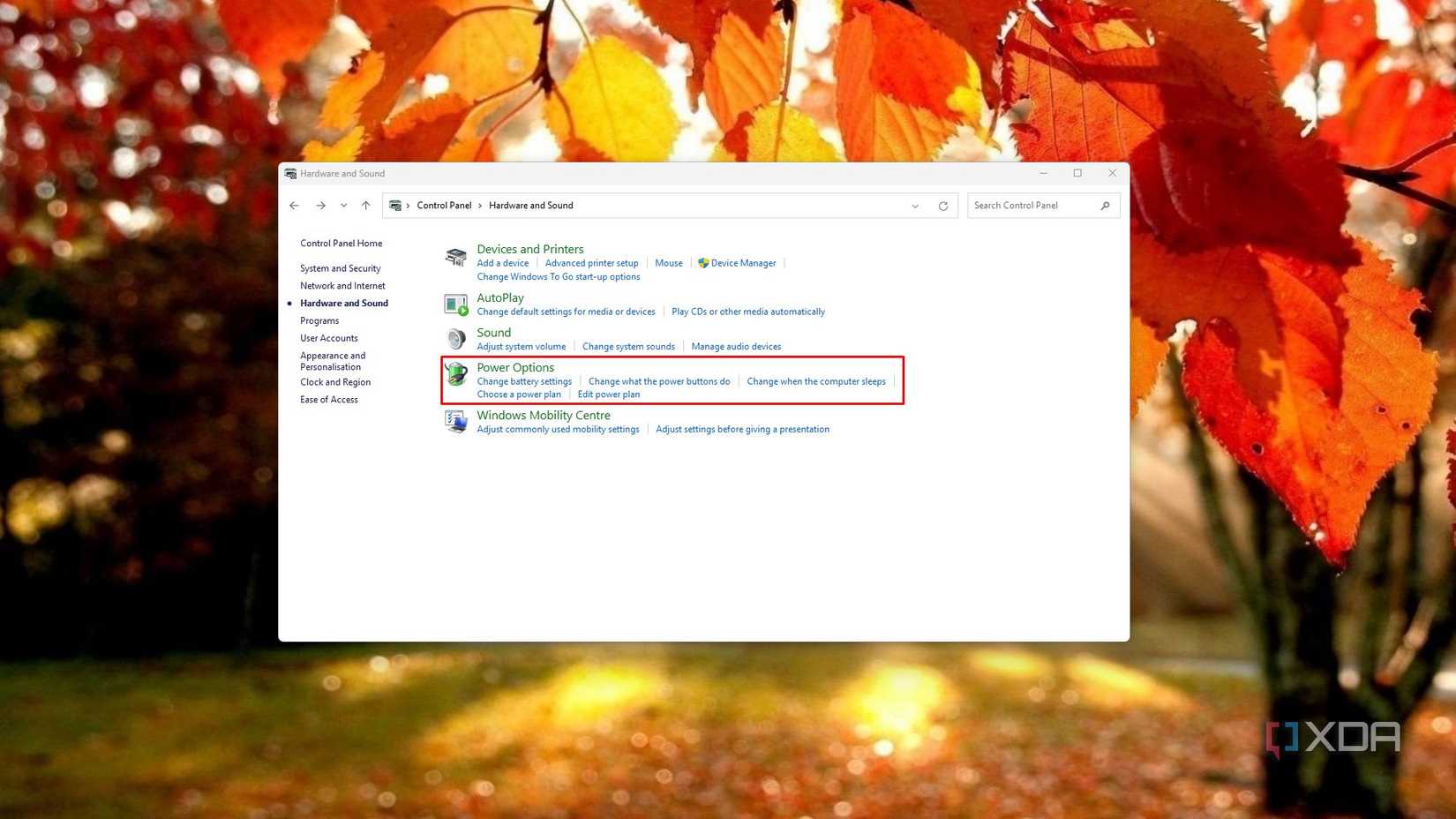The height and width of the screenshot is (819, 1456).
Task: Go up one level with up arrow
Action: click(x=365, y=206)
